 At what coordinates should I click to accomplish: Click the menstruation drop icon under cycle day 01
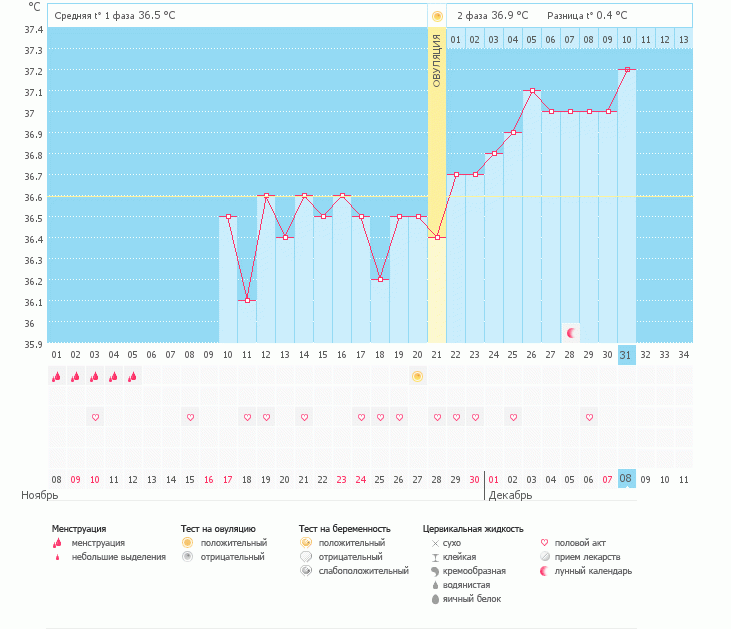(56, 376)
